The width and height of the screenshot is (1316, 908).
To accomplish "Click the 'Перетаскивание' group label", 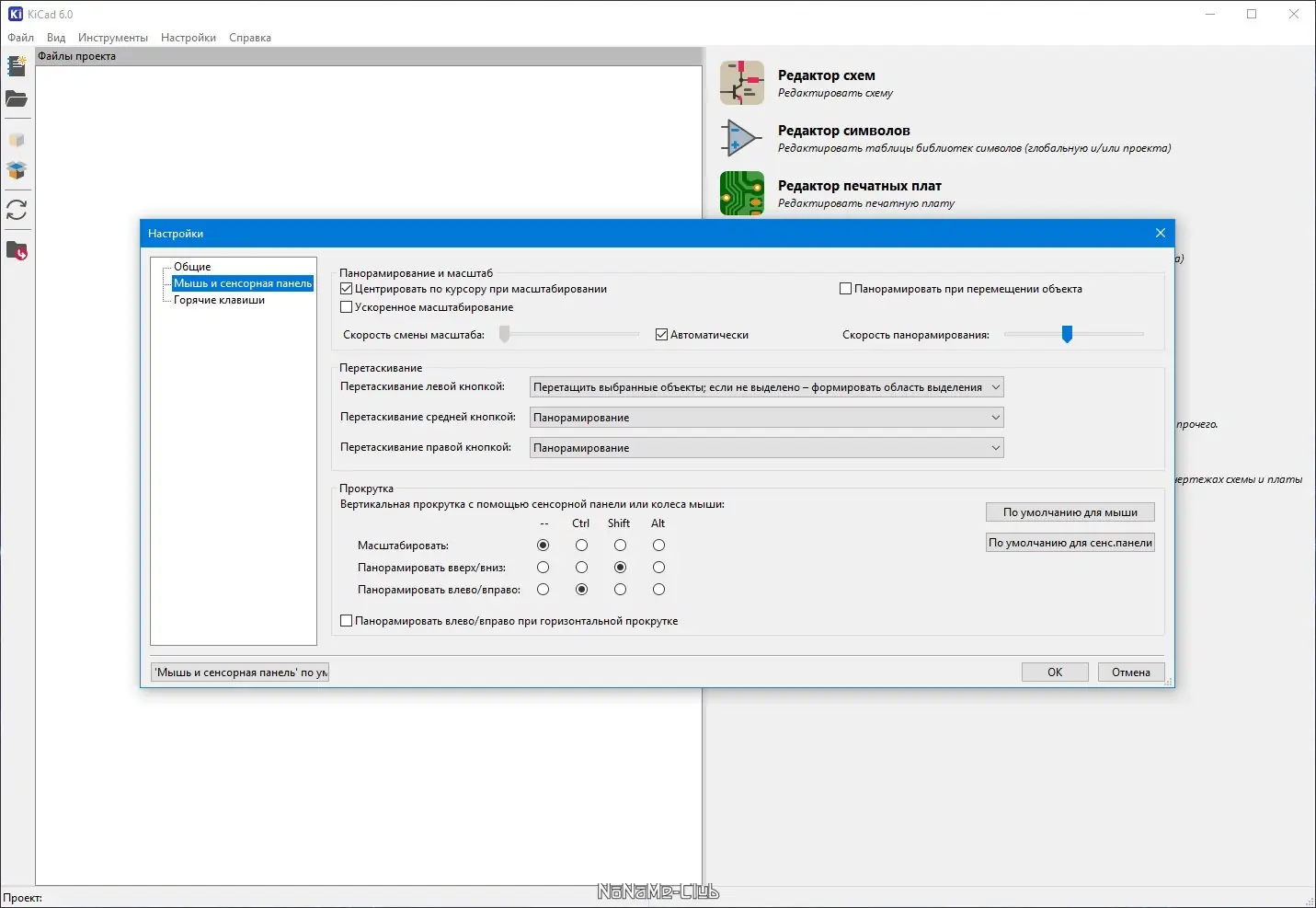I will tap(381, 368).
